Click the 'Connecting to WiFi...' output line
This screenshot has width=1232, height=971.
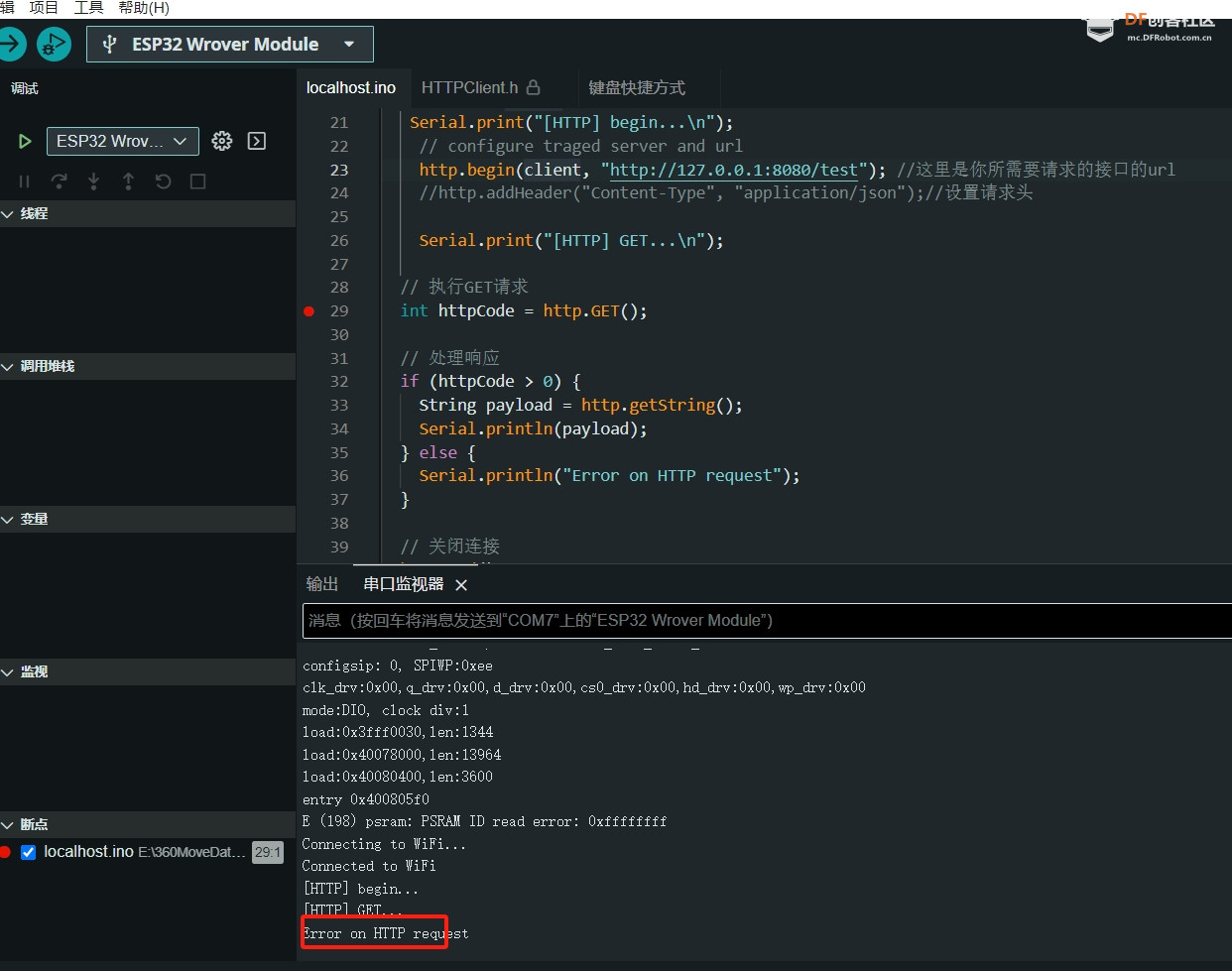tap(384, 844)
